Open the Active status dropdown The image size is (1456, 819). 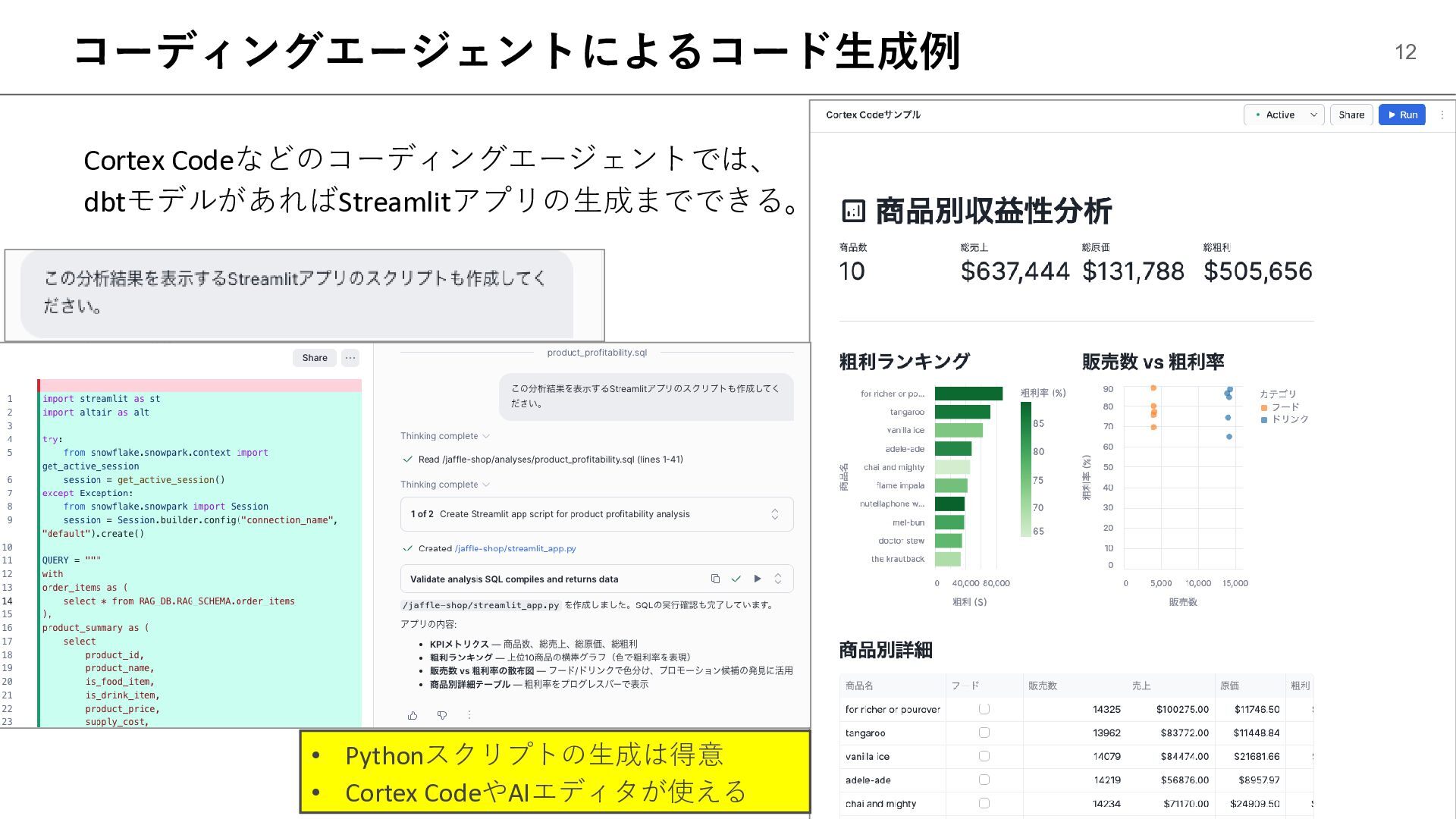pyautogui.click(x=1285, y=115)
